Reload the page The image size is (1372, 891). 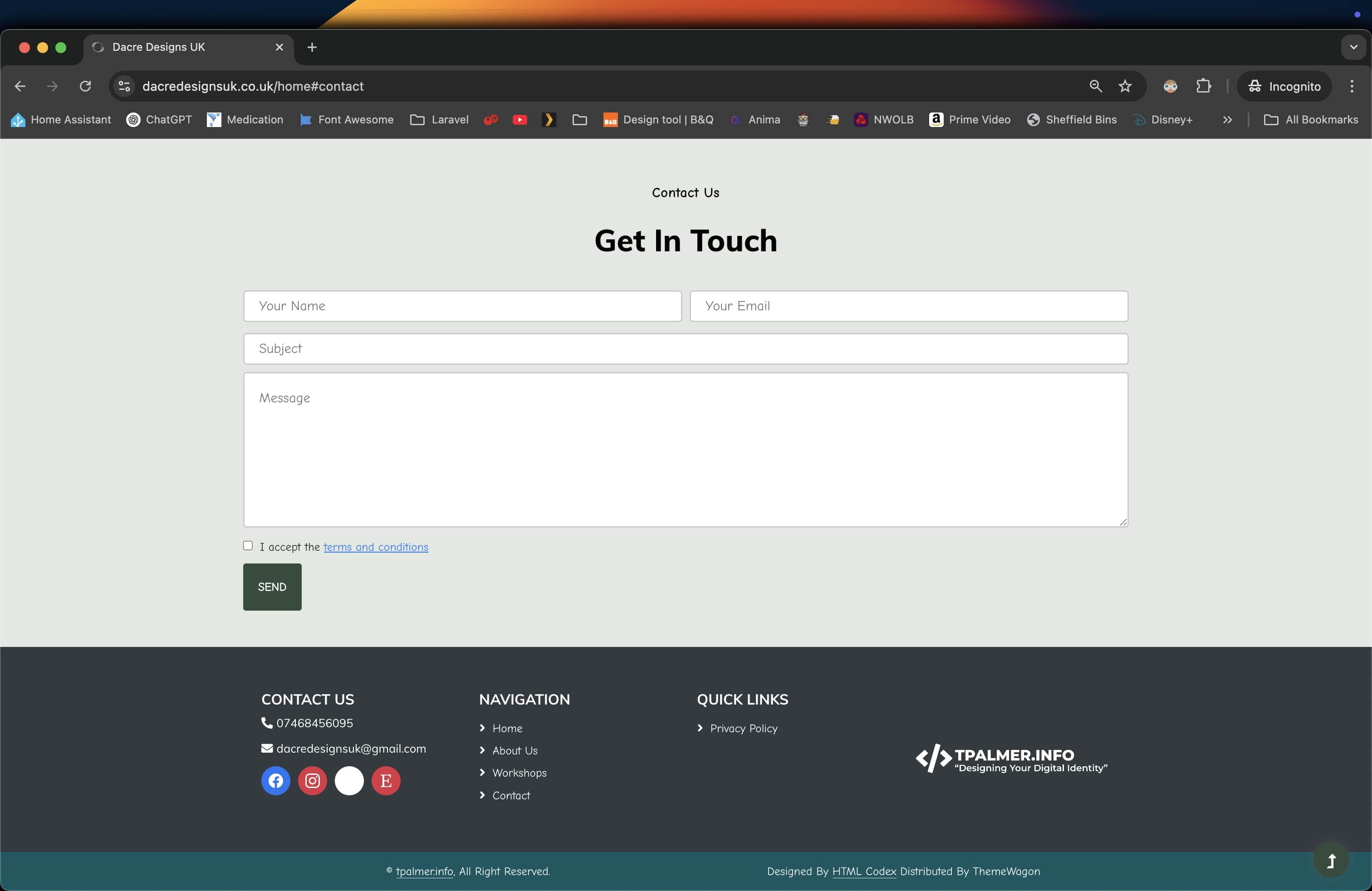85,87
